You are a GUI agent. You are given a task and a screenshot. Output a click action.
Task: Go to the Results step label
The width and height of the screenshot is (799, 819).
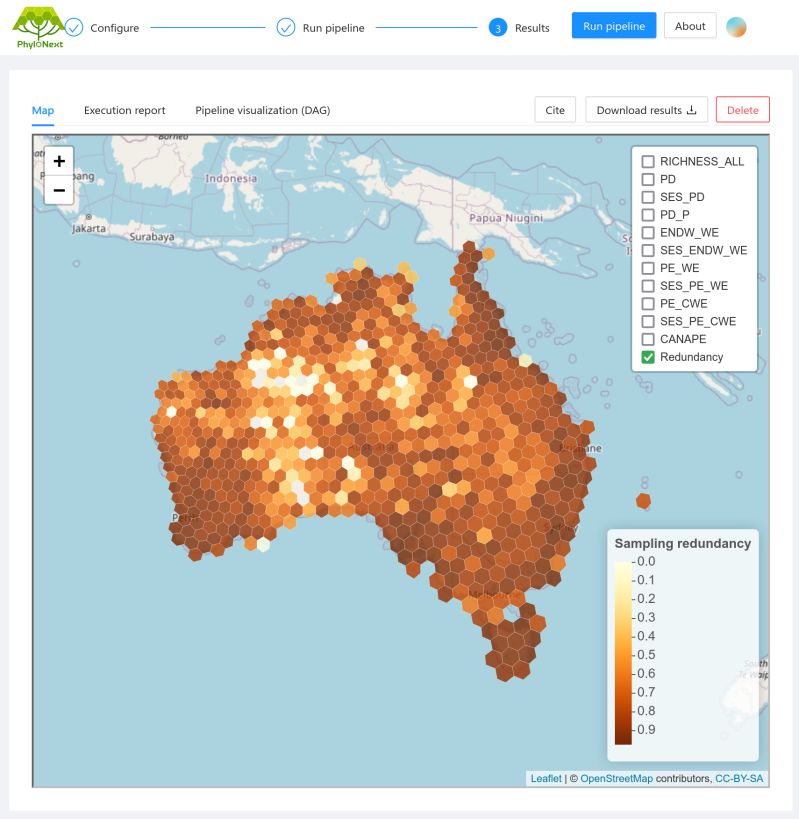pyautogui.click(x=532, y=28)
